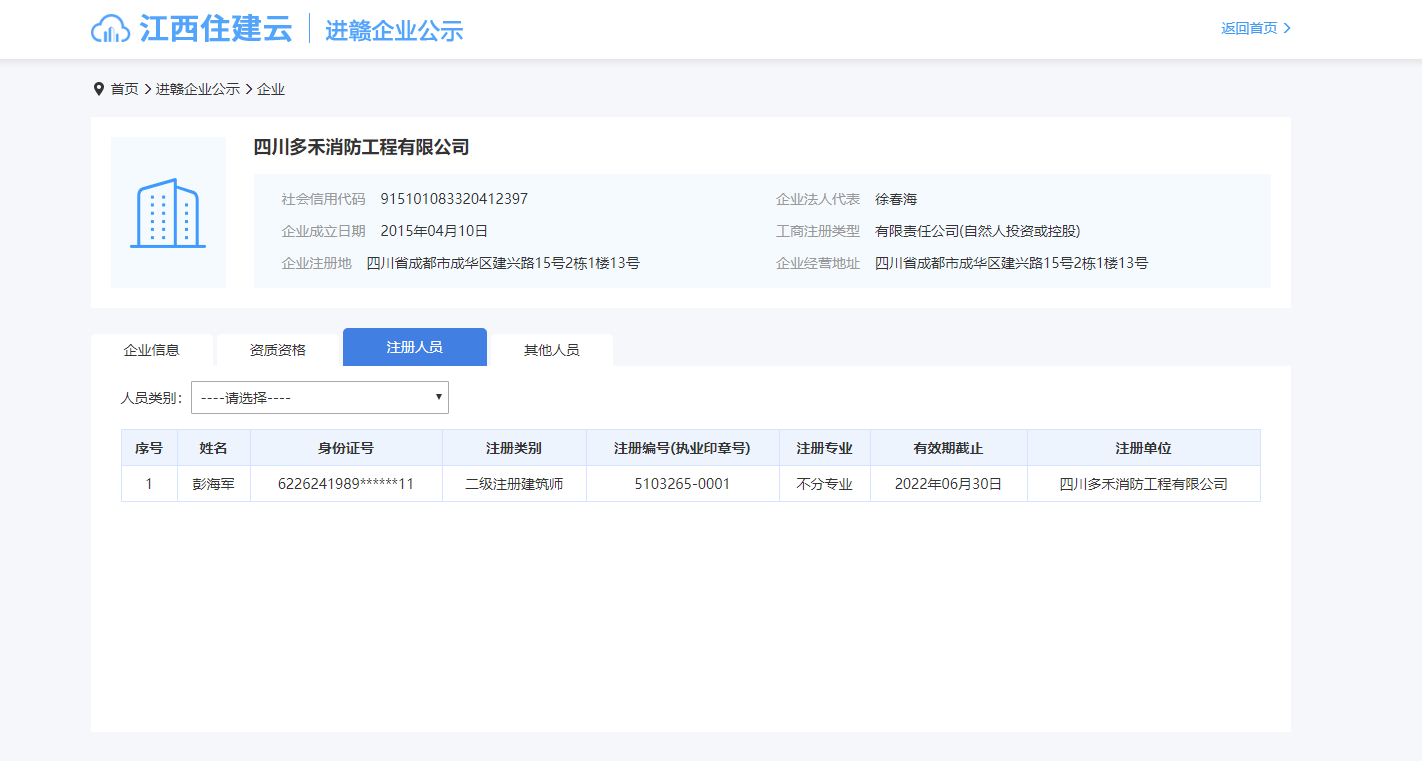Switch to the 企业信息 tab

click(x=151, y=350)
